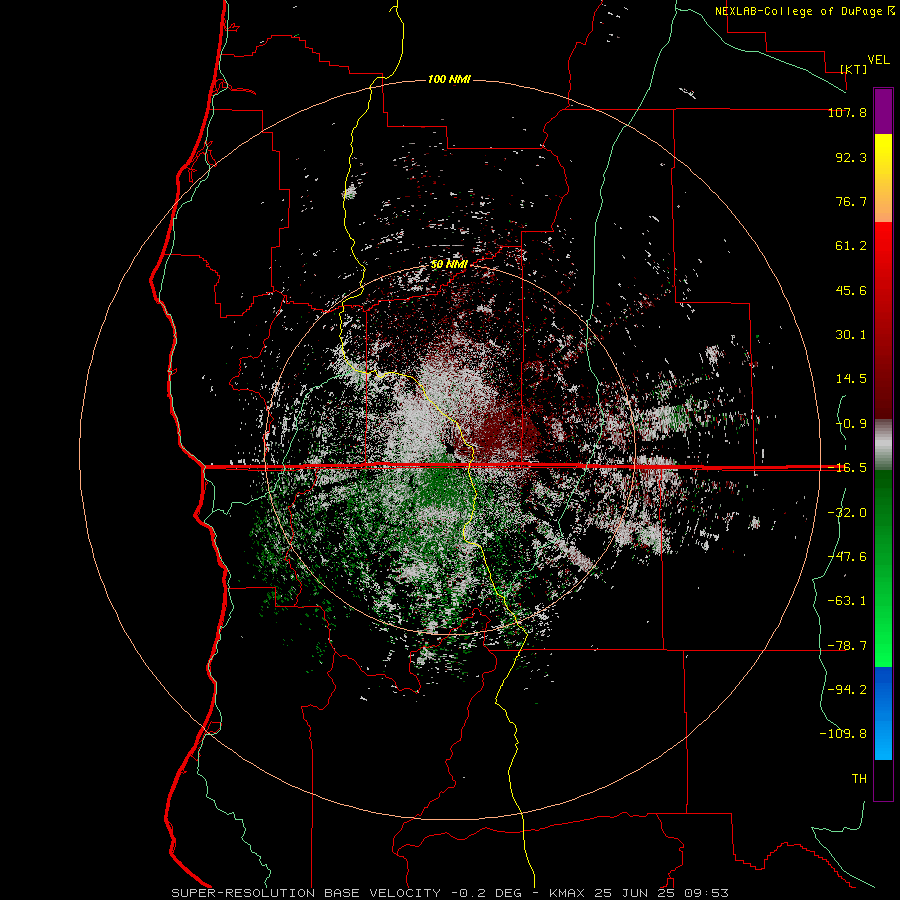Viewport: 900px width, 900px height.
Task: Click the TH legend label
Action: click(859, 779)
